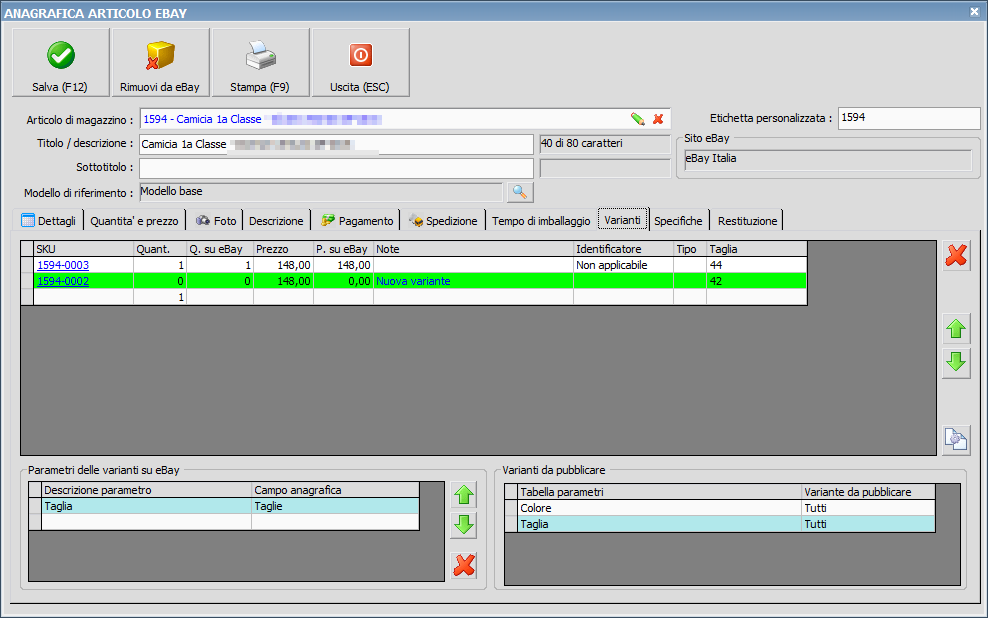This screenshot has width=988, height=618.
Task: Open the magnifier search next to Modello di riferimento
Action: tap(520, 191)
